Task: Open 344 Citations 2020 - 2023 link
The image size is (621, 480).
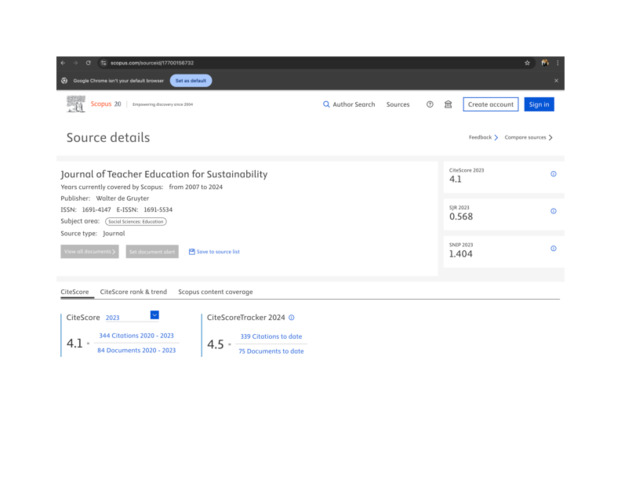Action: [x=136, y=335]
